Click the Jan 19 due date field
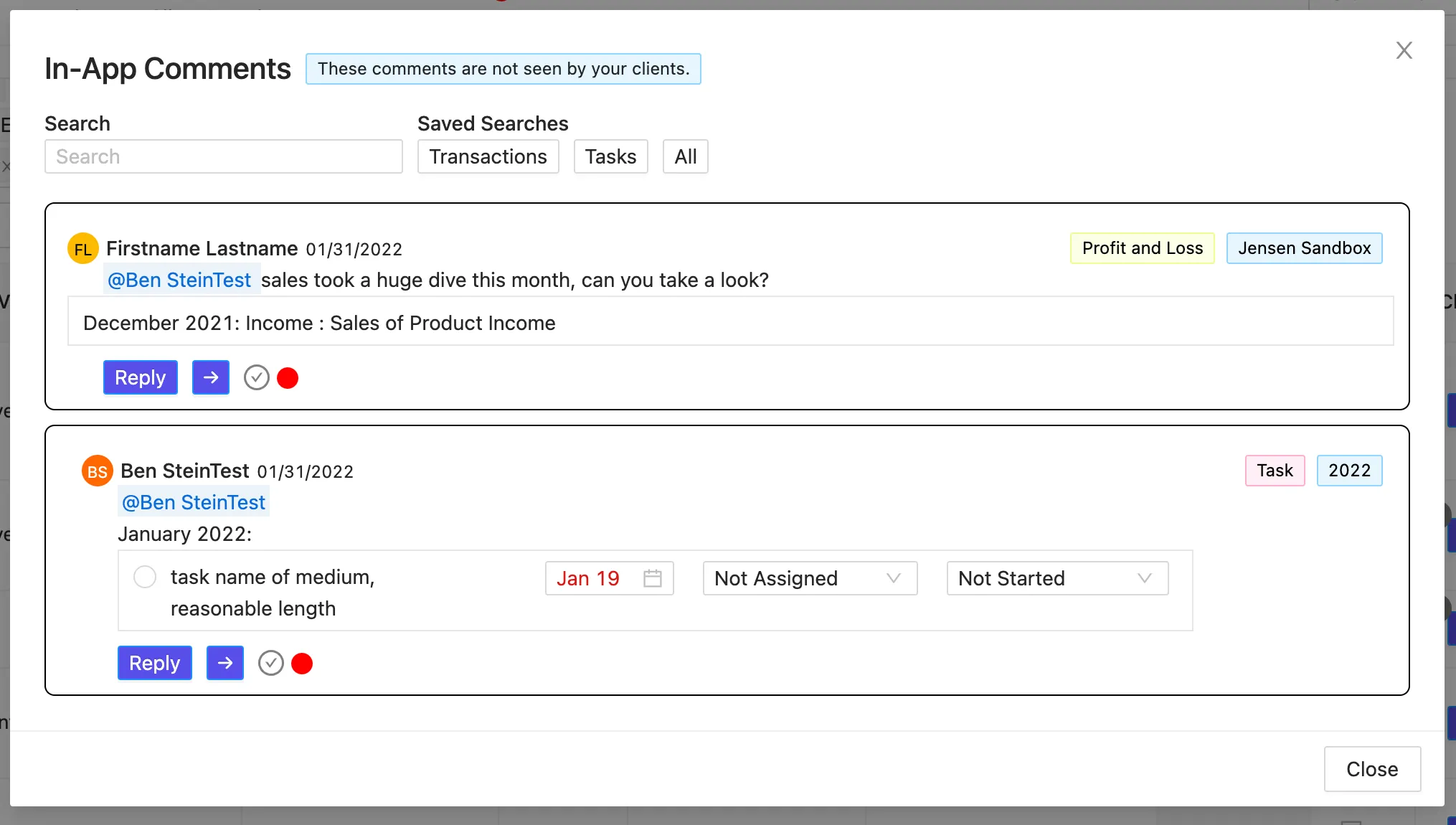Viewport: 1456px width, 825px height. [x=609, y=578]
